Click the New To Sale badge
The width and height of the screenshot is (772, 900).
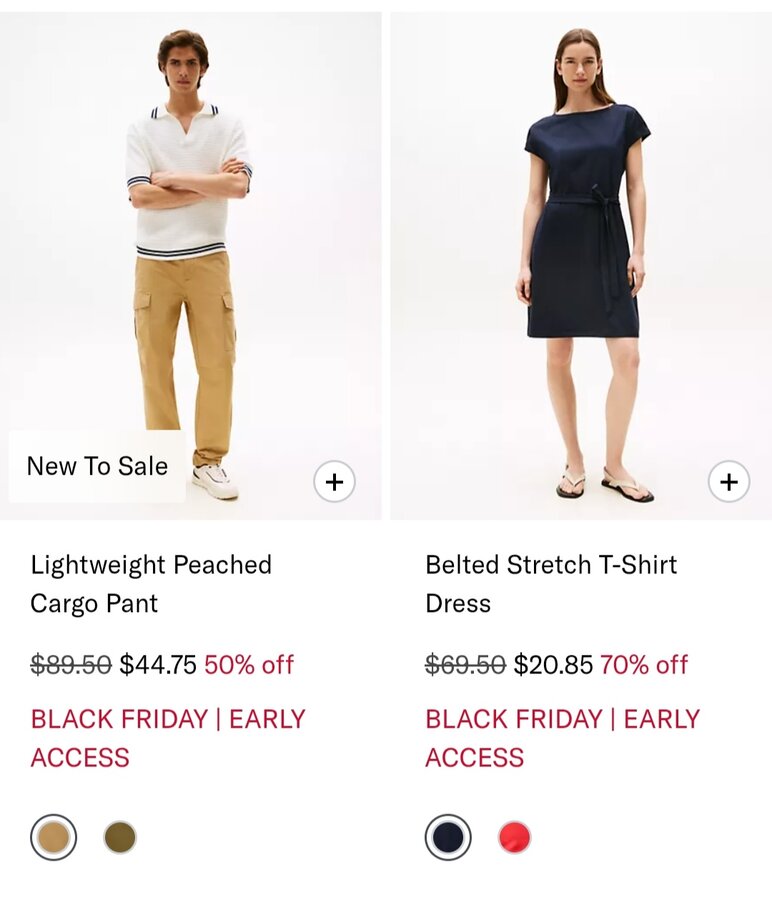97,466
